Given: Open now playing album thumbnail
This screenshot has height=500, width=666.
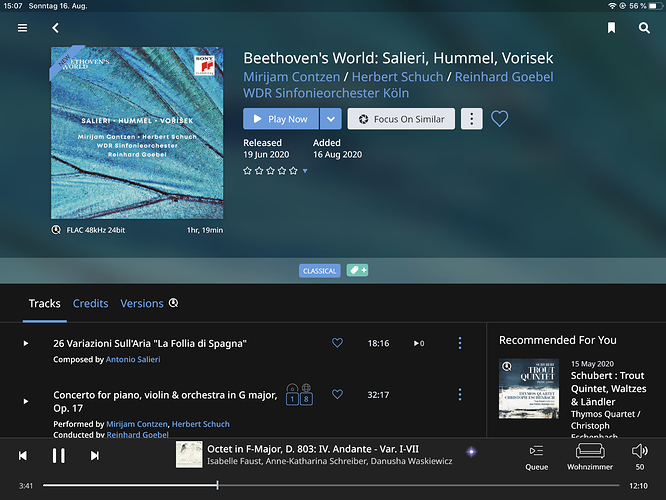Looking at the screenshot, I should (189, 455).
